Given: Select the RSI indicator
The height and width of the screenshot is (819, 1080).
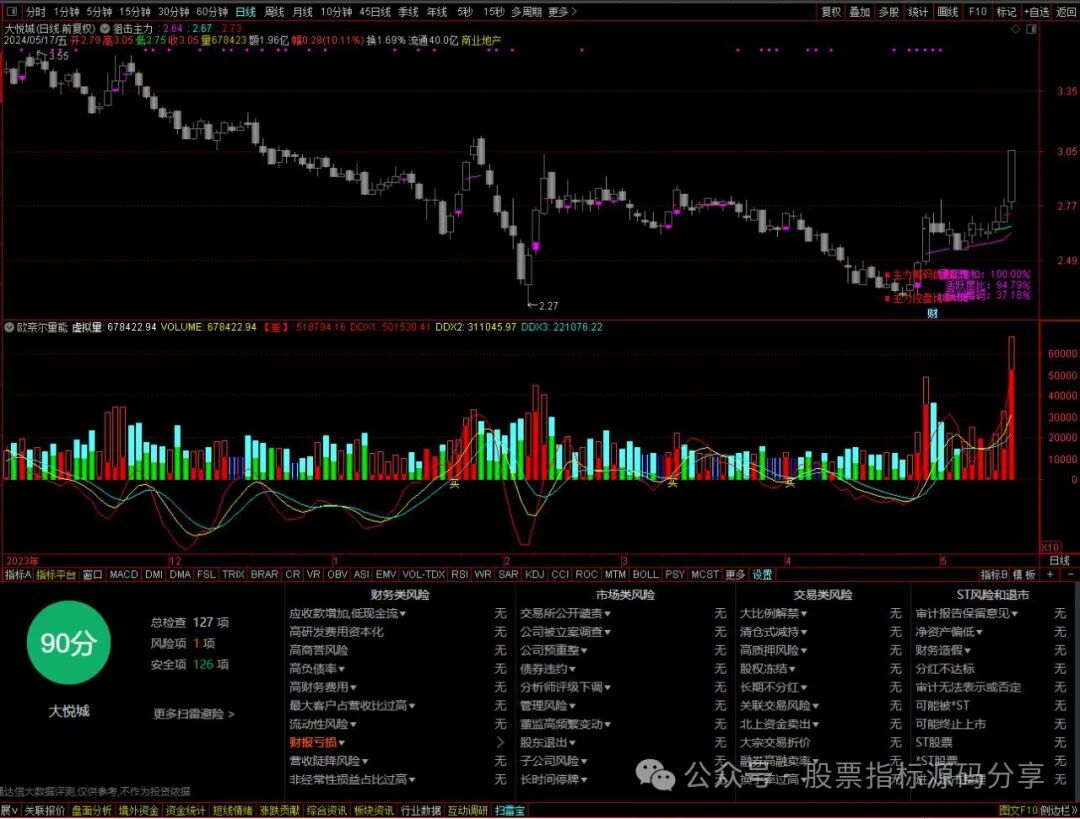Looking at the screenshot, I should [x=459, y=574].
